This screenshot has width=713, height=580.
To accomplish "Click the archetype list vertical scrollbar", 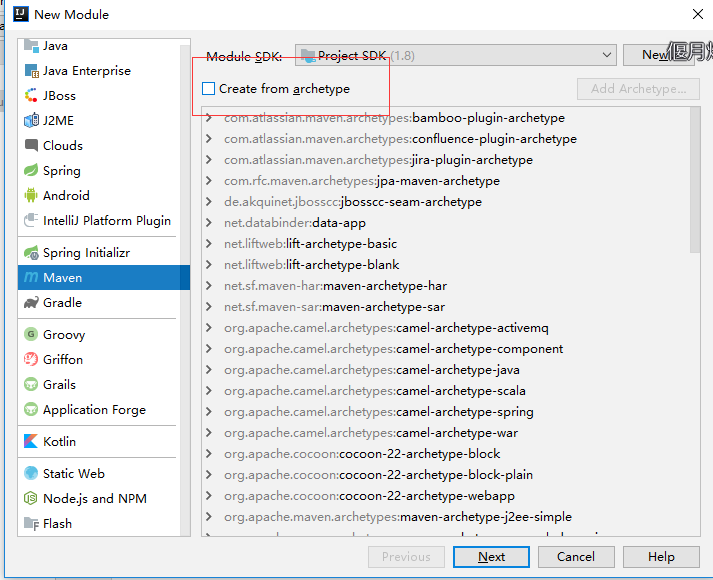I will 695,180.
